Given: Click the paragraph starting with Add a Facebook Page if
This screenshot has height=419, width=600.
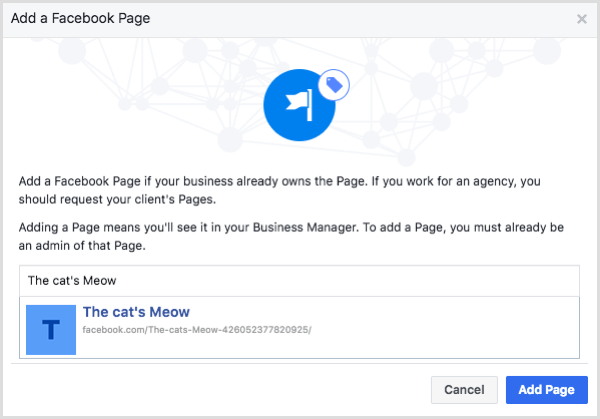Looking at the screenshot, I should [280, 190].
